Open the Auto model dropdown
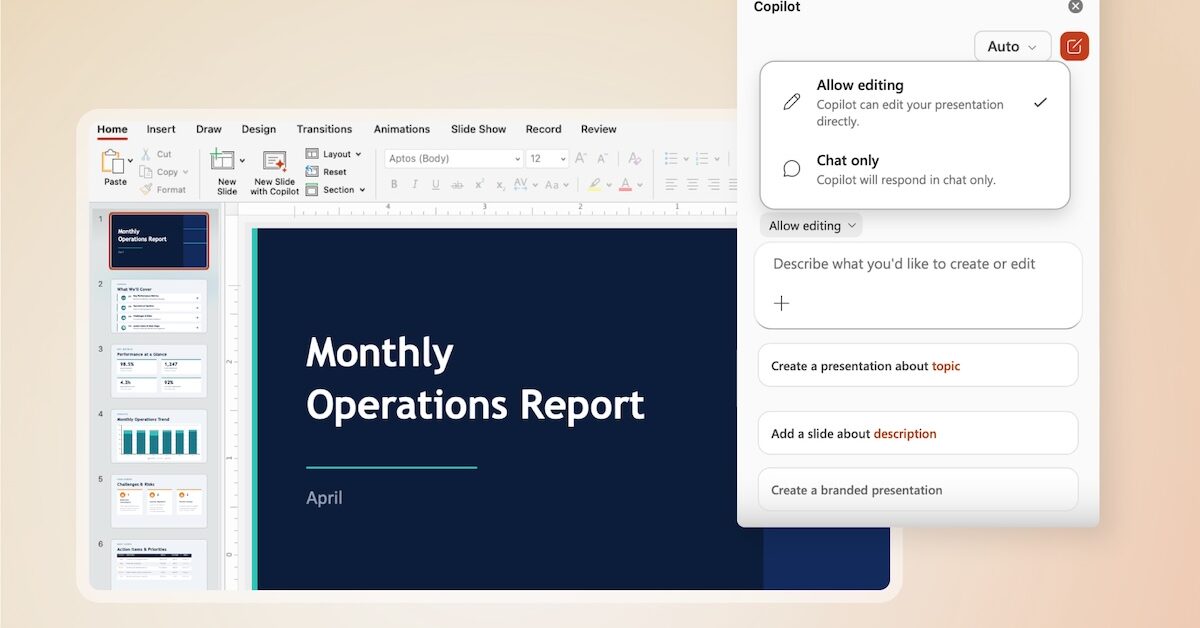Image resolution: width=1200 pixels, height=628 pixels. click(x=1012, y=47)
